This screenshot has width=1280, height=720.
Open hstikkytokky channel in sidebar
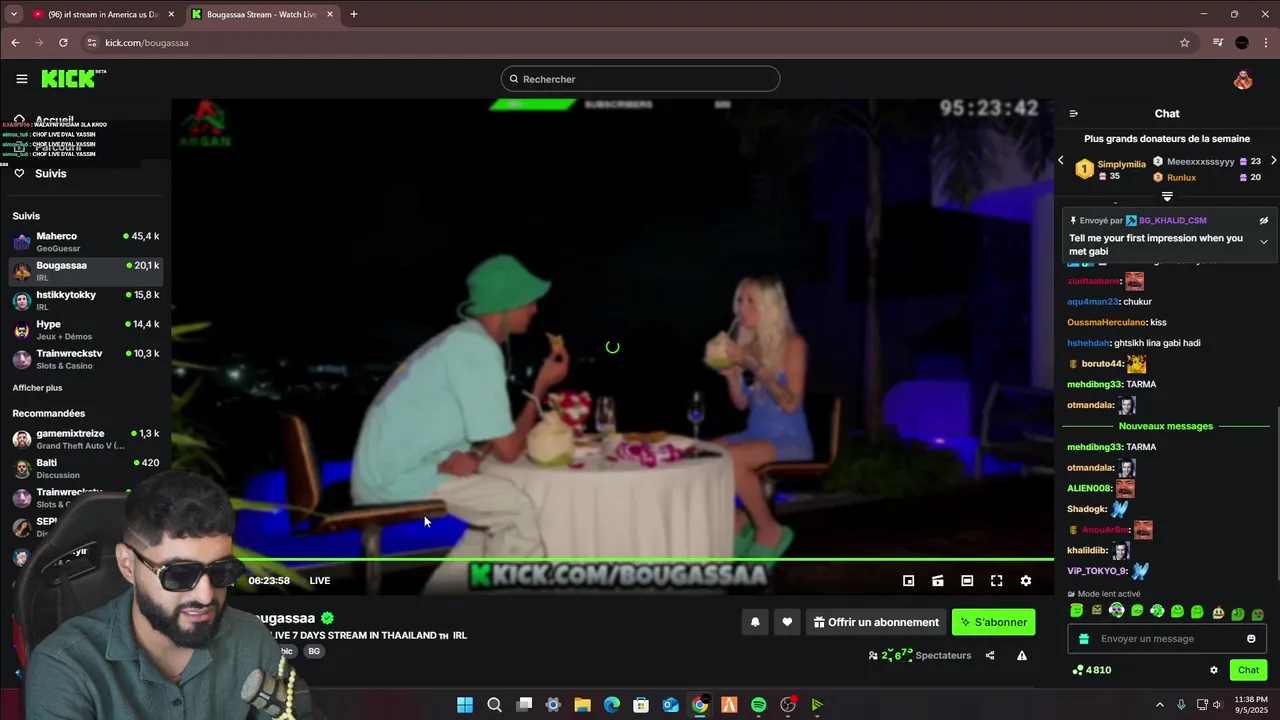(85, 300)
